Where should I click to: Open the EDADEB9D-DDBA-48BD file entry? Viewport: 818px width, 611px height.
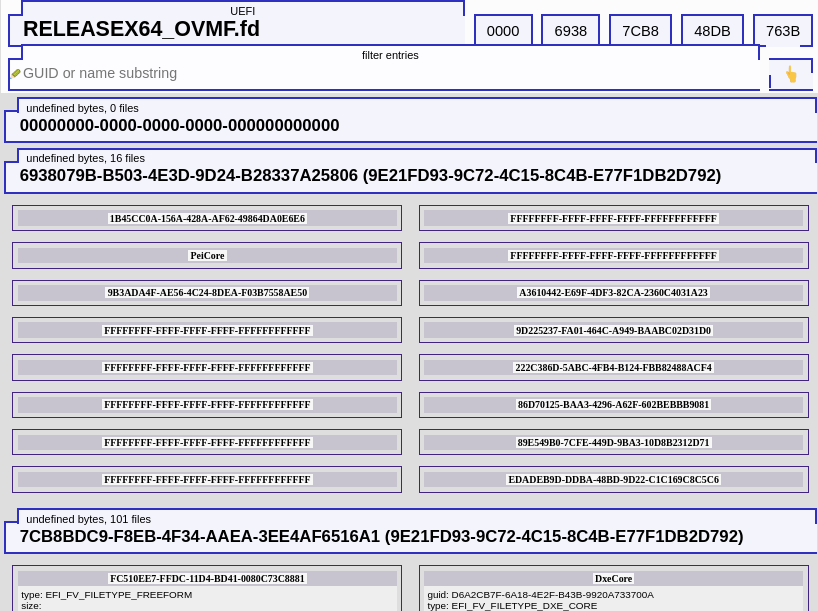click(614, 480)
